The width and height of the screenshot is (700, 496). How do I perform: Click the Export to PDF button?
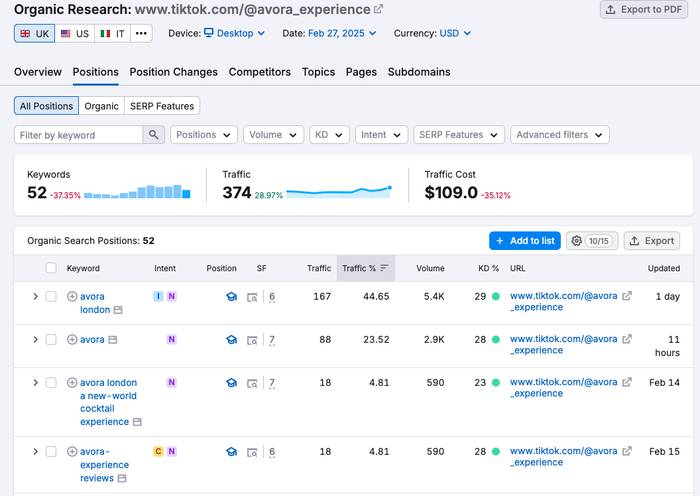(643, 10)
